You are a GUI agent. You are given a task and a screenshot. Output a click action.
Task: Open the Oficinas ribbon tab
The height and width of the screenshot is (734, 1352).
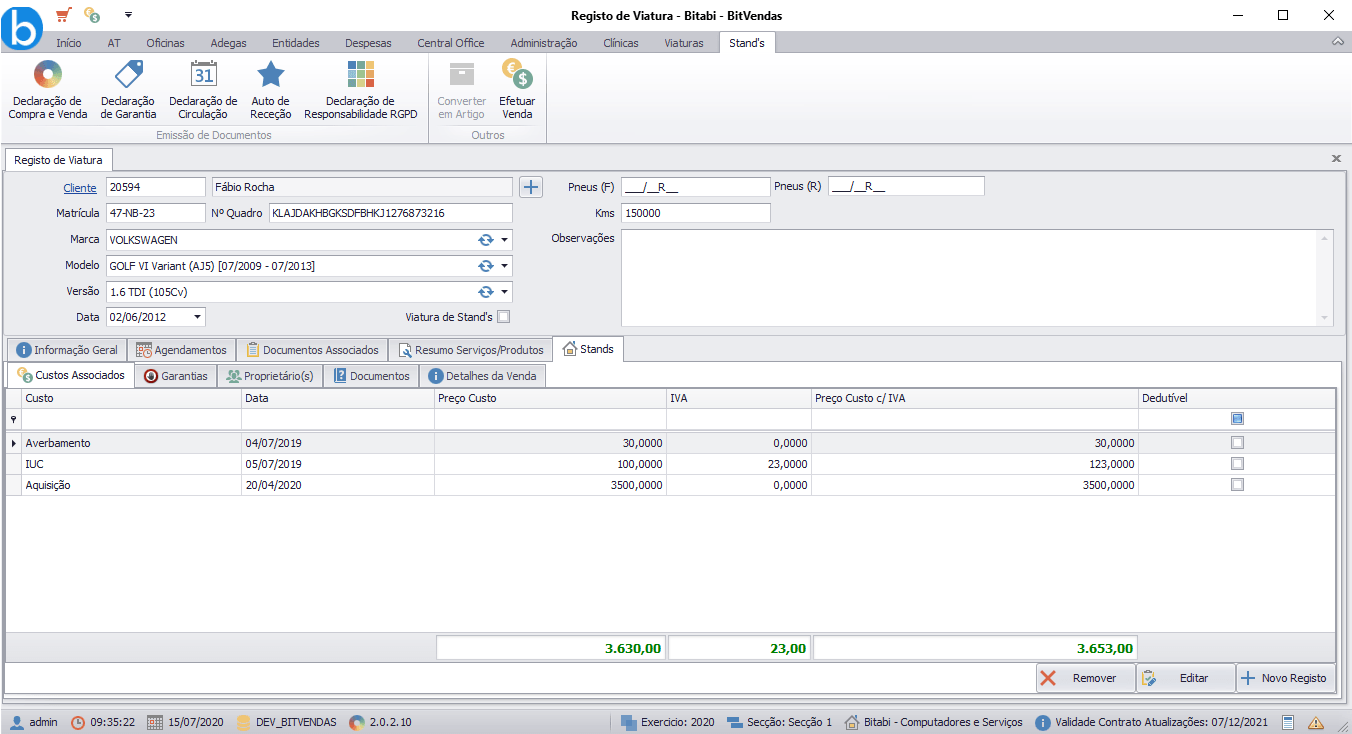(x=165, y=43)
